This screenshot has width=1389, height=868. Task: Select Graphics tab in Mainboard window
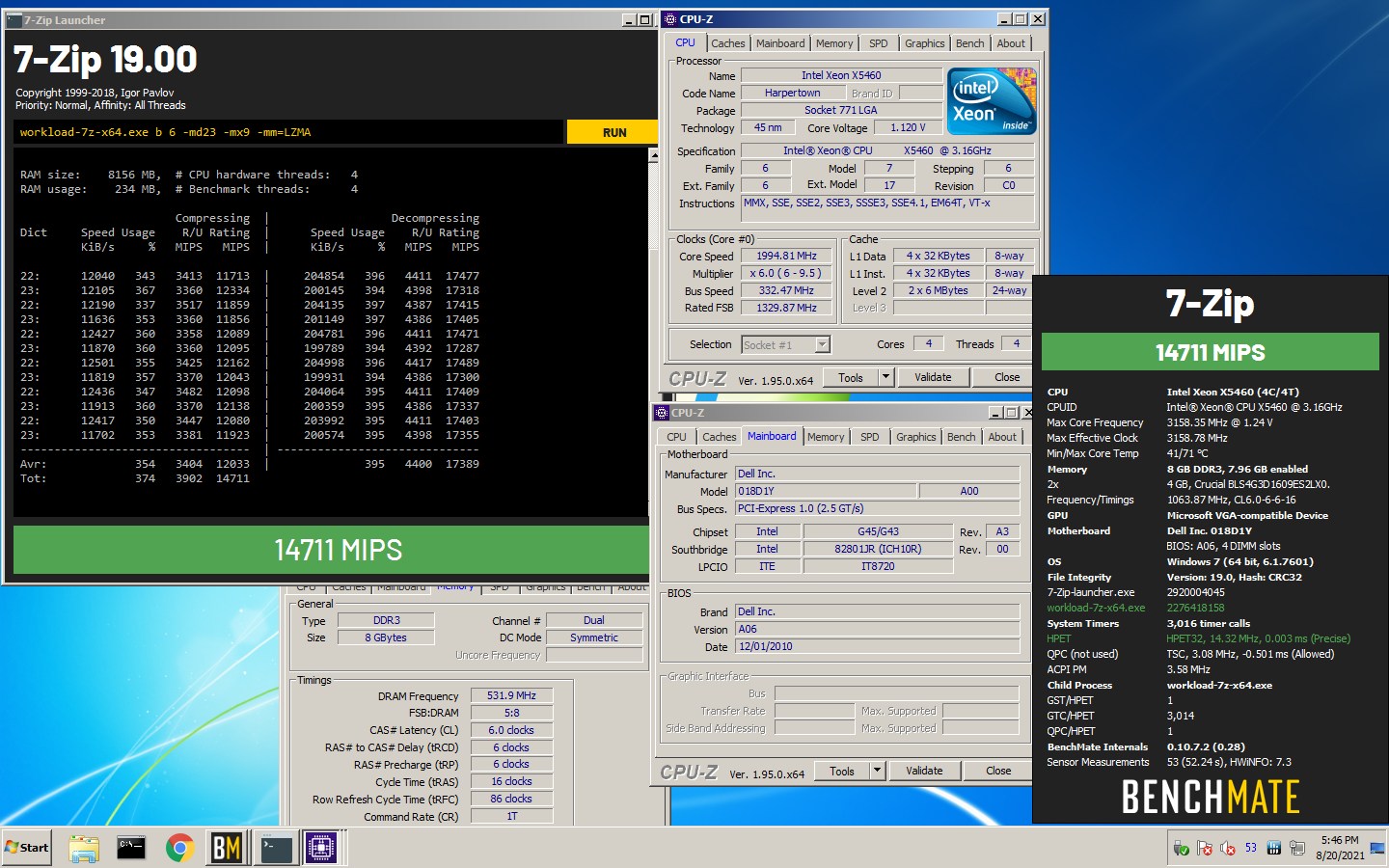tap(915, 437)
